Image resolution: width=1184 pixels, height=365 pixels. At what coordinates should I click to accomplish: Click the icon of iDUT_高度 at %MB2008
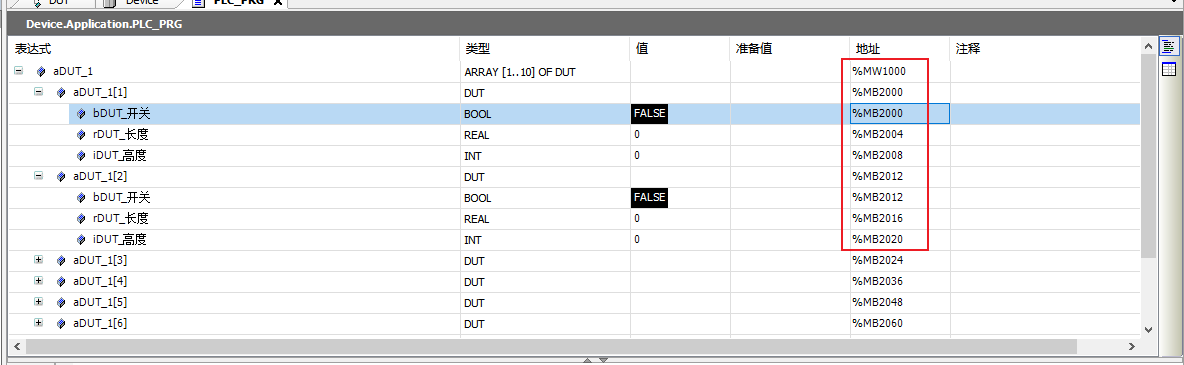(81, 156)
